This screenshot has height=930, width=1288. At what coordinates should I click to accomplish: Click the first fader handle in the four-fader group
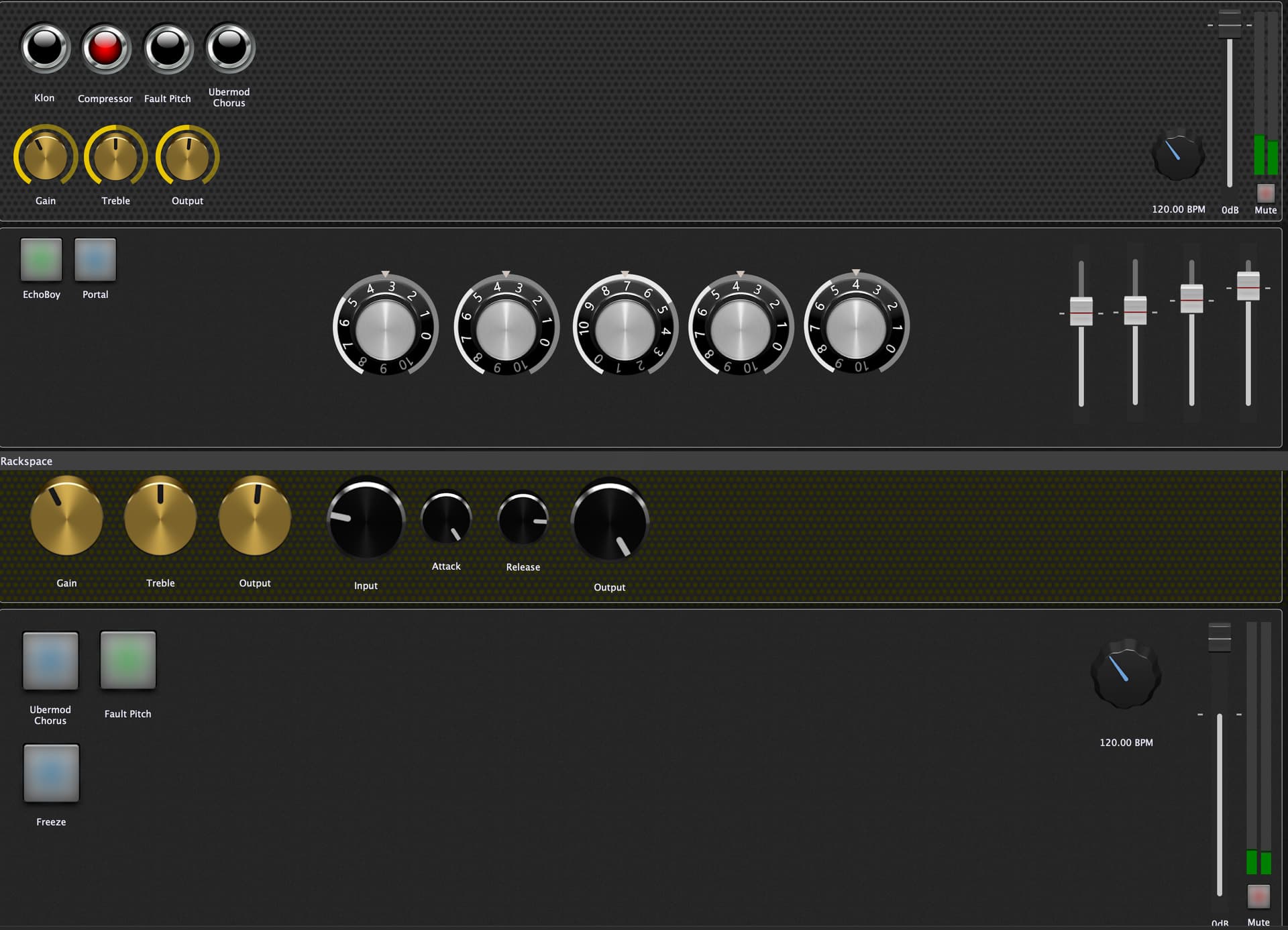pyautogui.click(x=1081, y=311)
